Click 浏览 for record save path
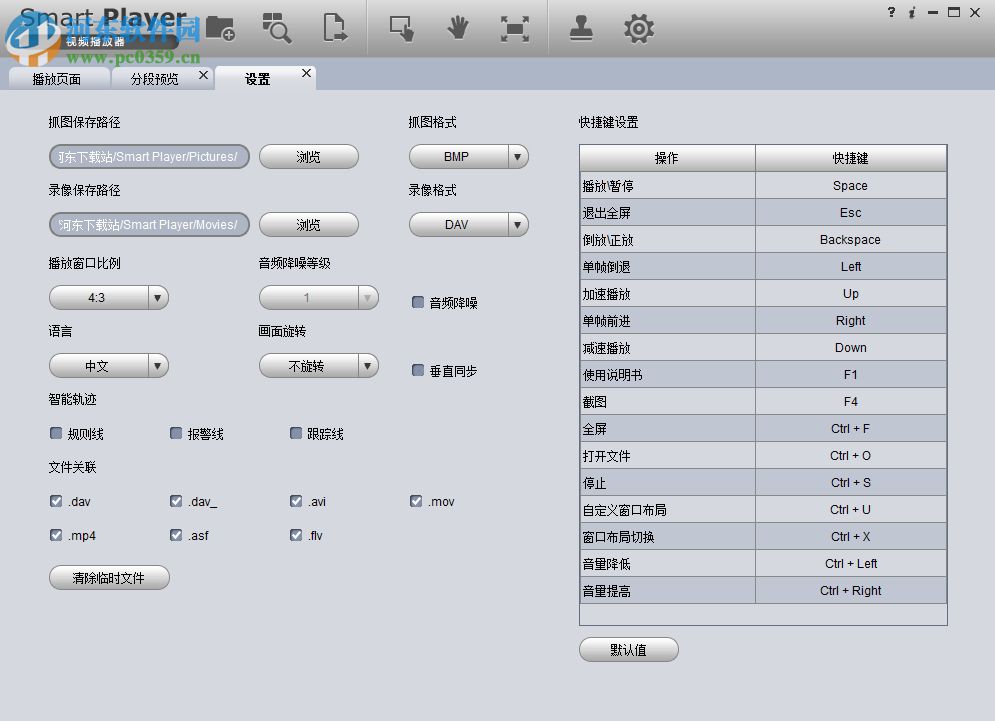 point(308,224)
